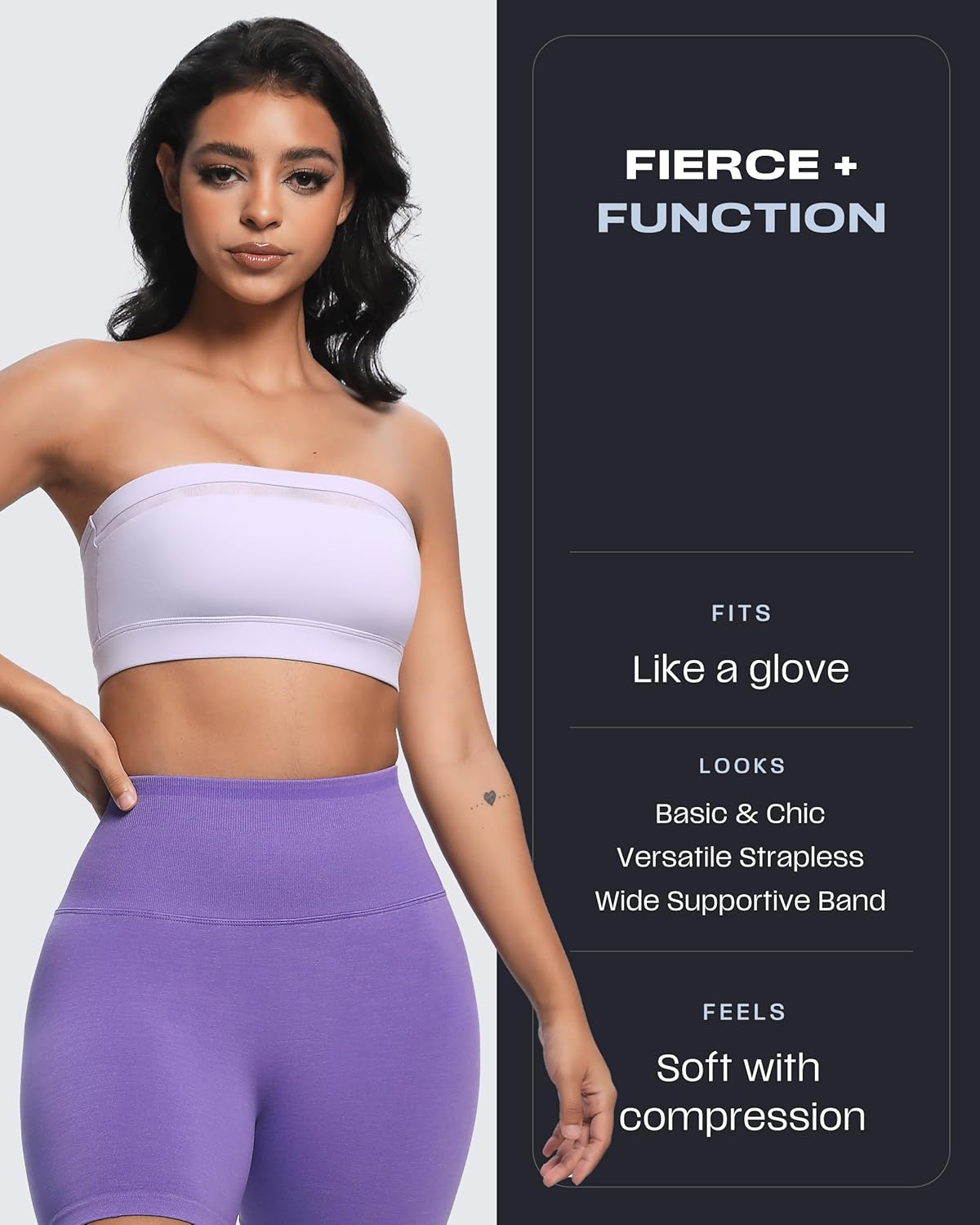Click the divider line above FITS

[x=741, y=552]
